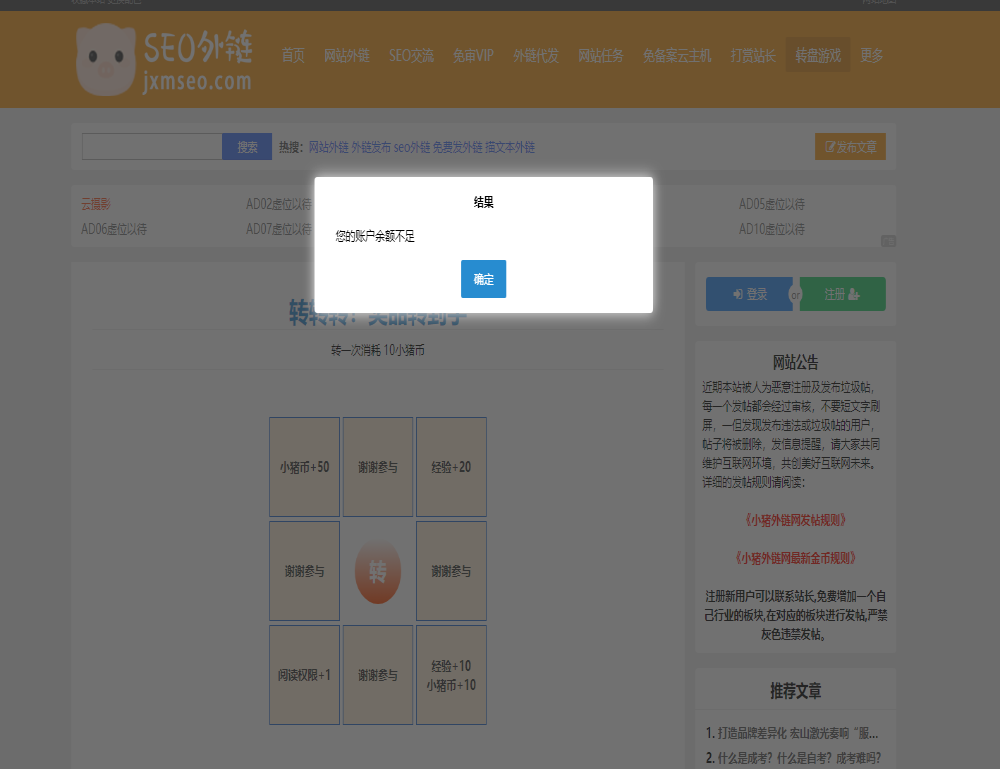Click the 登录 login button
Viewport: 1000px width, 769px height.
[749, 294]
